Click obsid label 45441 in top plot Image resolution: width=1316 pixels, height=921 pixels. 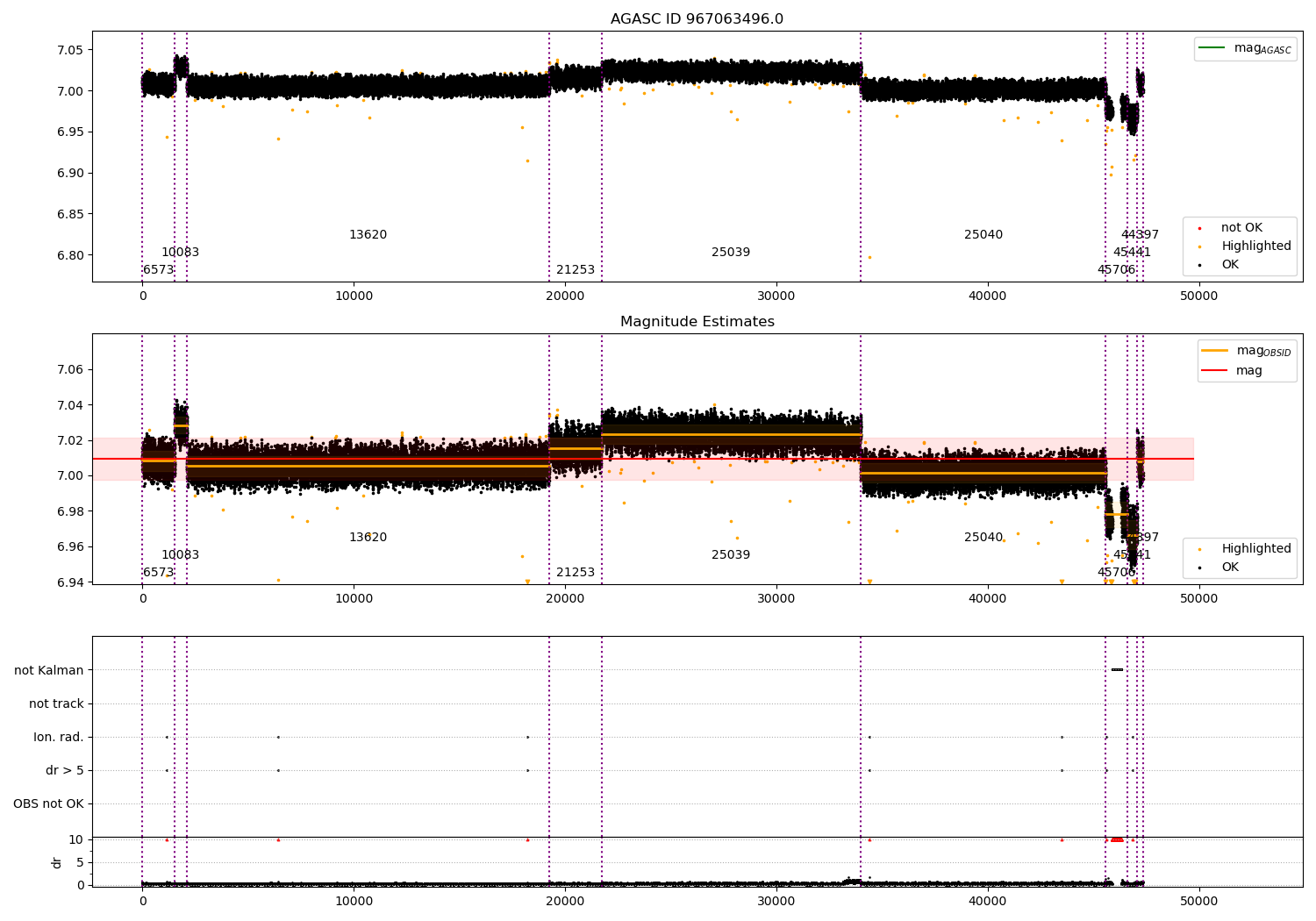1132,253
